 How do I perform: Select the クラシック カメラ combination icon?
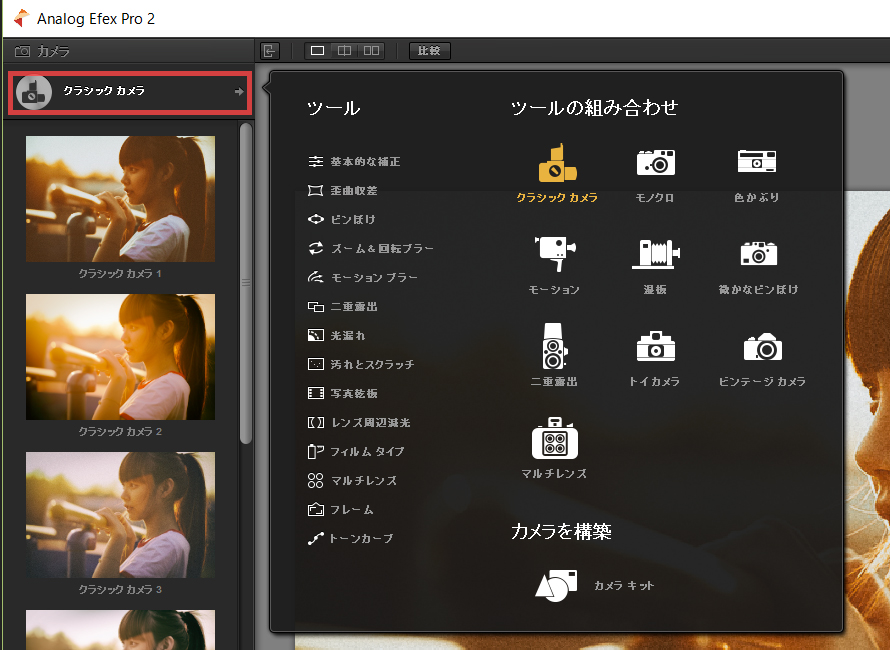[557, 163]
